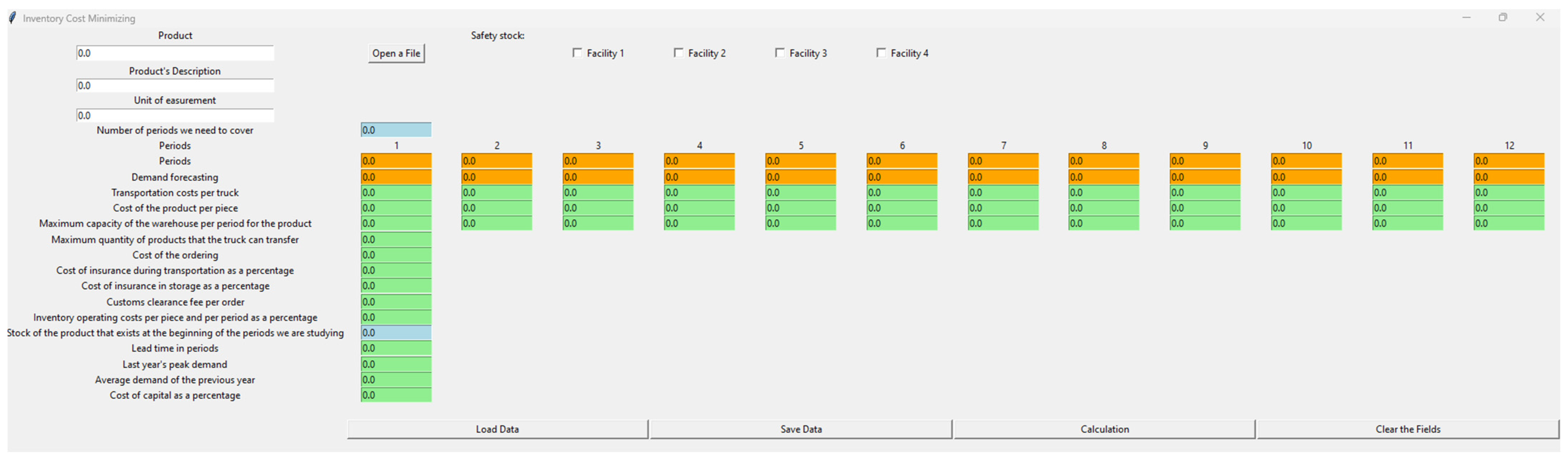This screenshot has width=1568, height=461.
Task: Select the Demand forecasting field for period 12
Action: point(1508,178)
